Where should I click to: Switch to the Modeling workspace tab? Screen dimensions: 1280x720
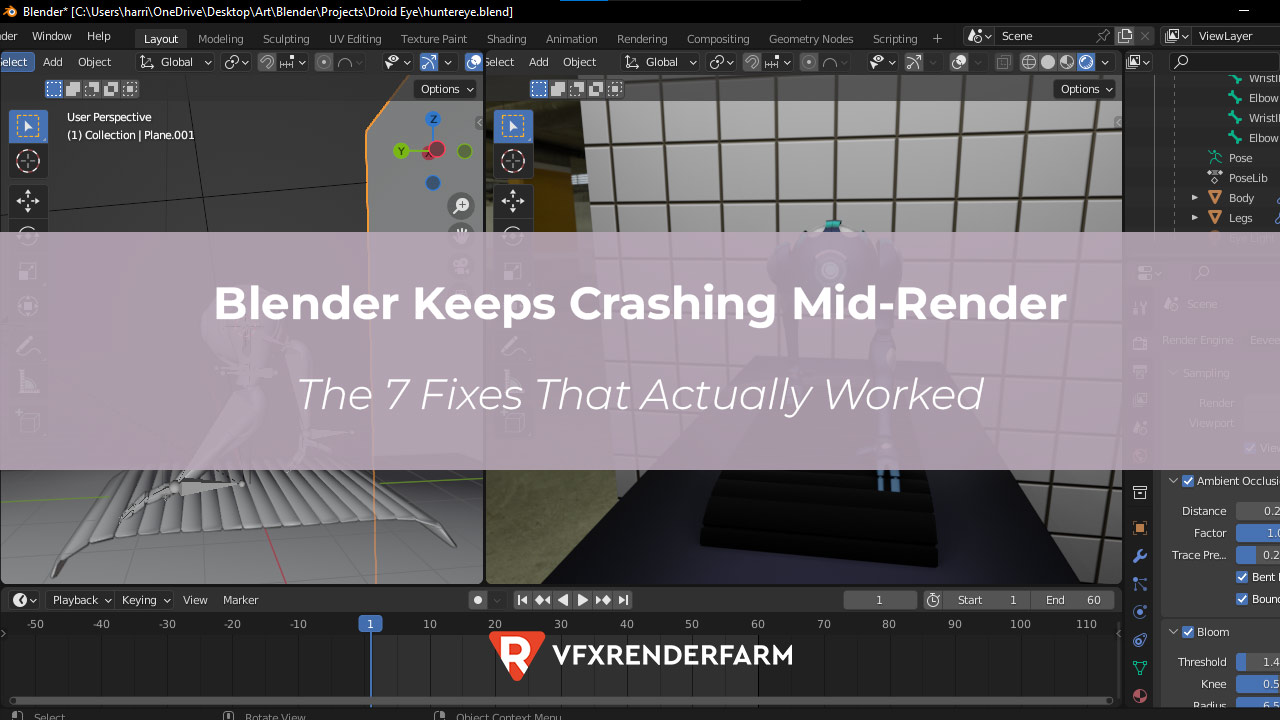220,39
